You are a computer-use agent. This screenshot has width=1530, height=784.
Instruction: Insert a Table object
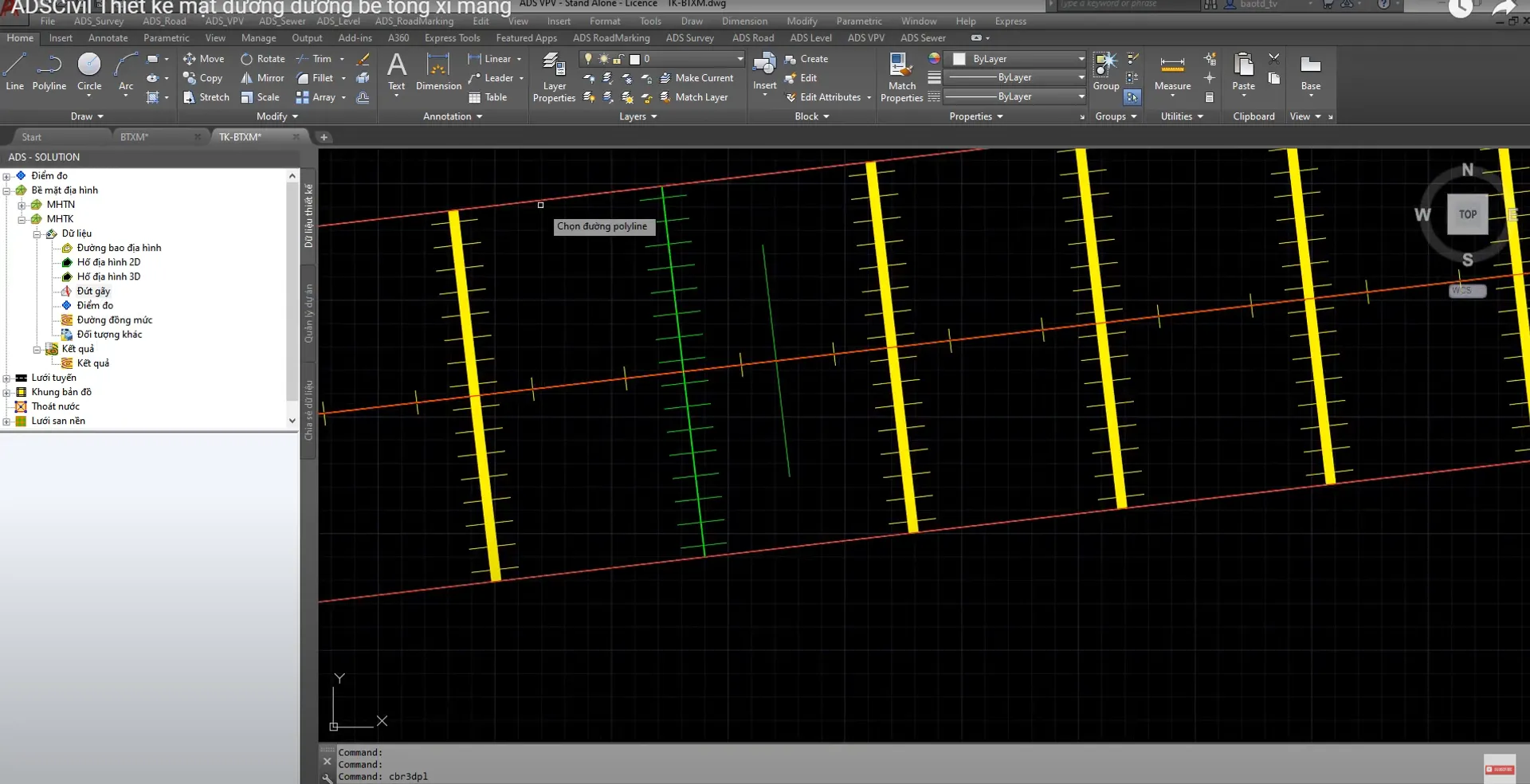click(488, 97)
